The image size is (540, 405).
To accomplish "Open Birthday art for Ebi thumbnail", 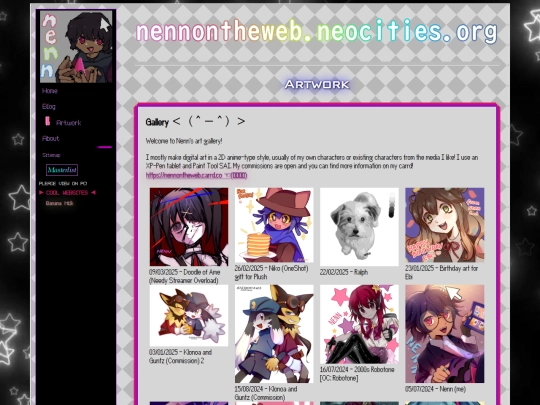I will pyautogui.click(x=445, y=225).
